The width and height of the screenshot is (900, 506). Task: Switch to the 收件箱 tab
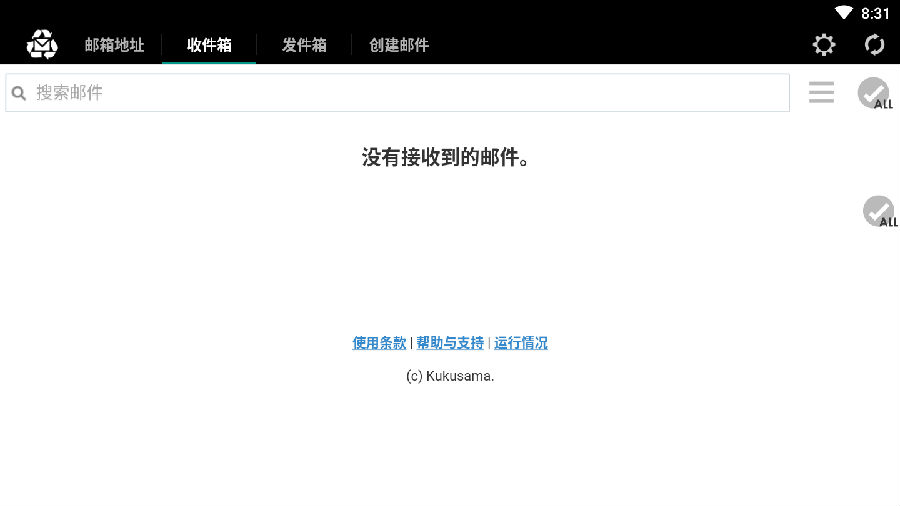pos(209,45)
